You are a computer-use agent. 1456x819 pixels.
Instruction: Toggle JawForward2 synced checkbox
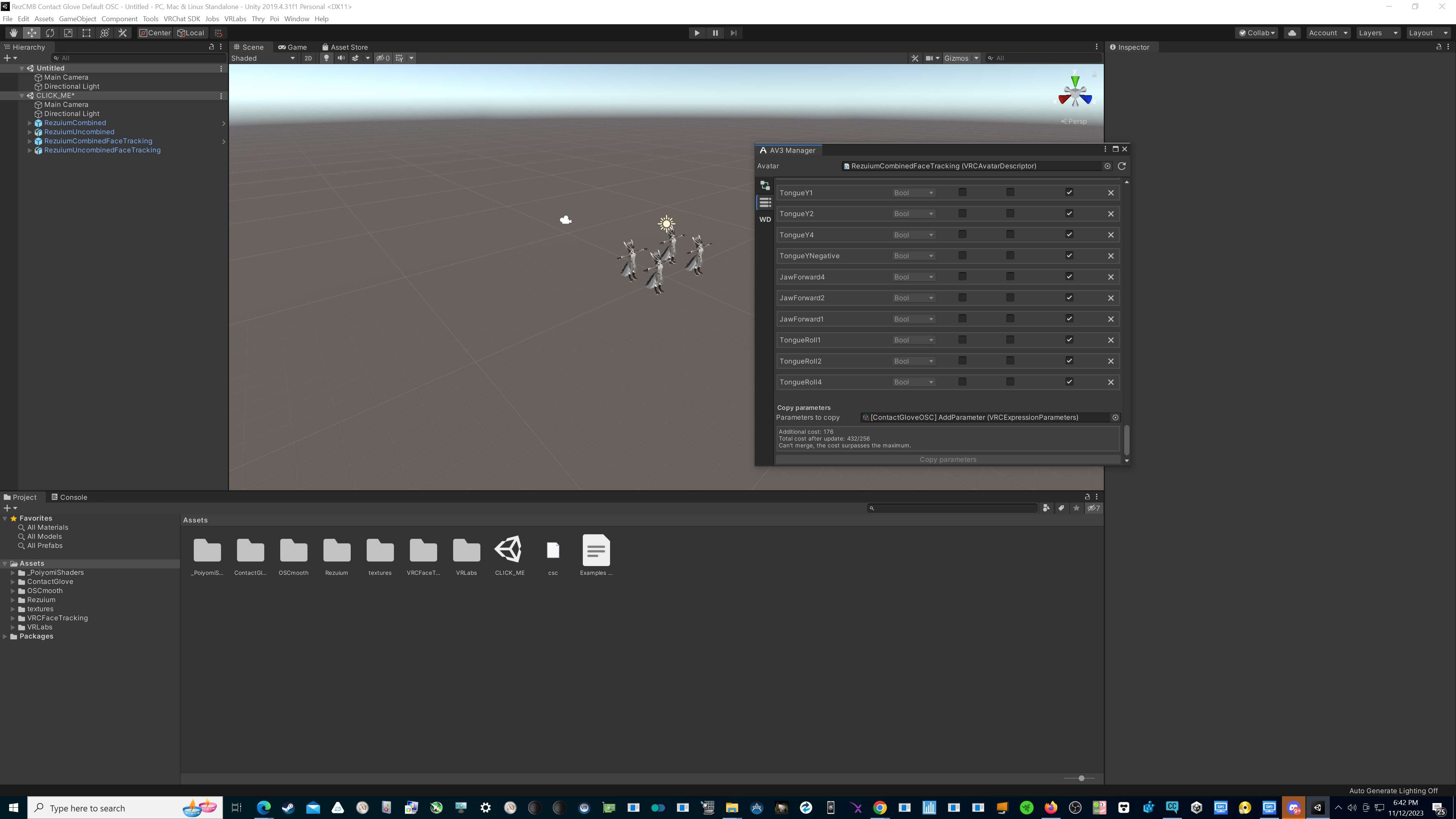click(1069, 297)
